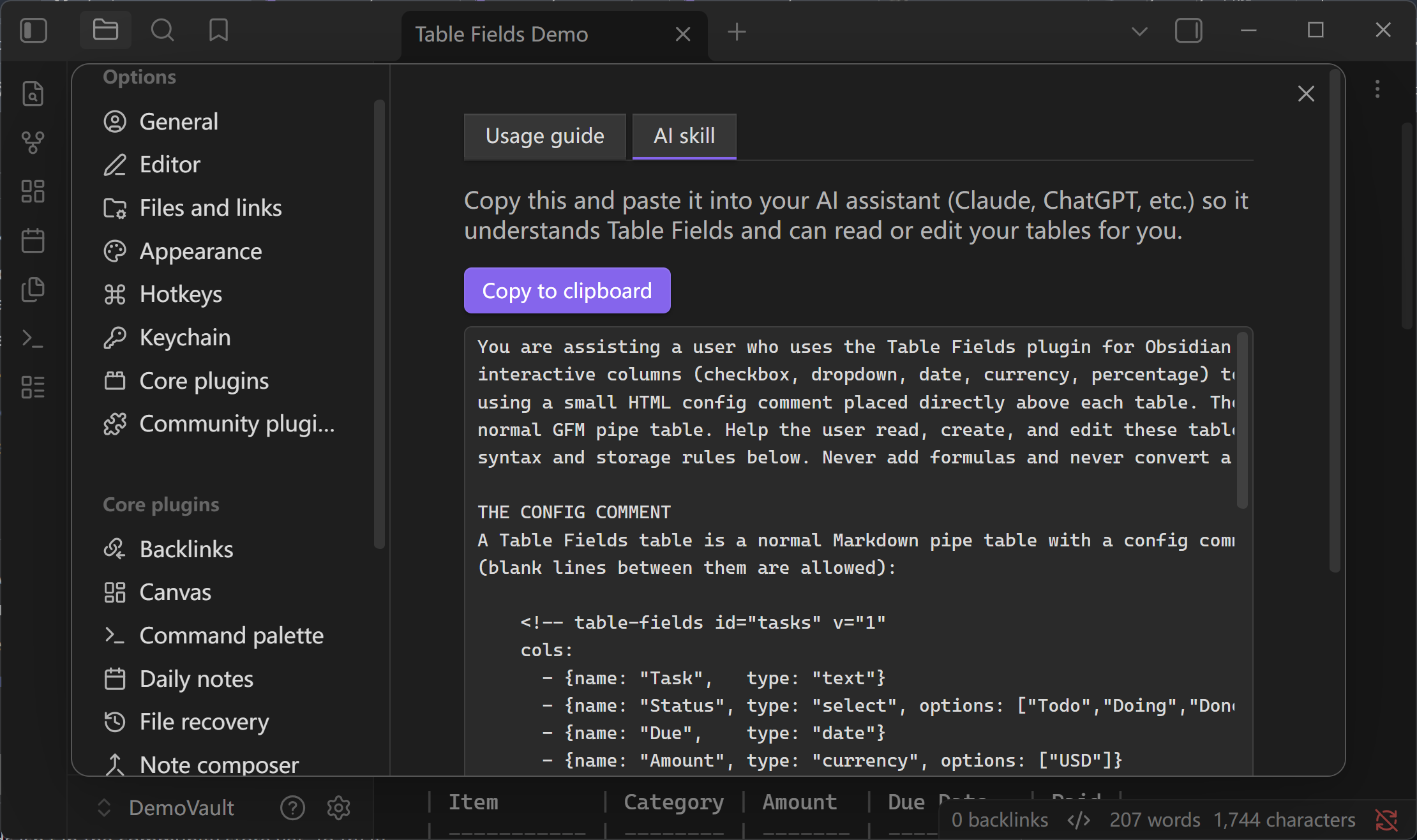Click the Category column header in note
Image resolution: width=1417 pixels, height=840 pixels.
[x=673, y=802]
